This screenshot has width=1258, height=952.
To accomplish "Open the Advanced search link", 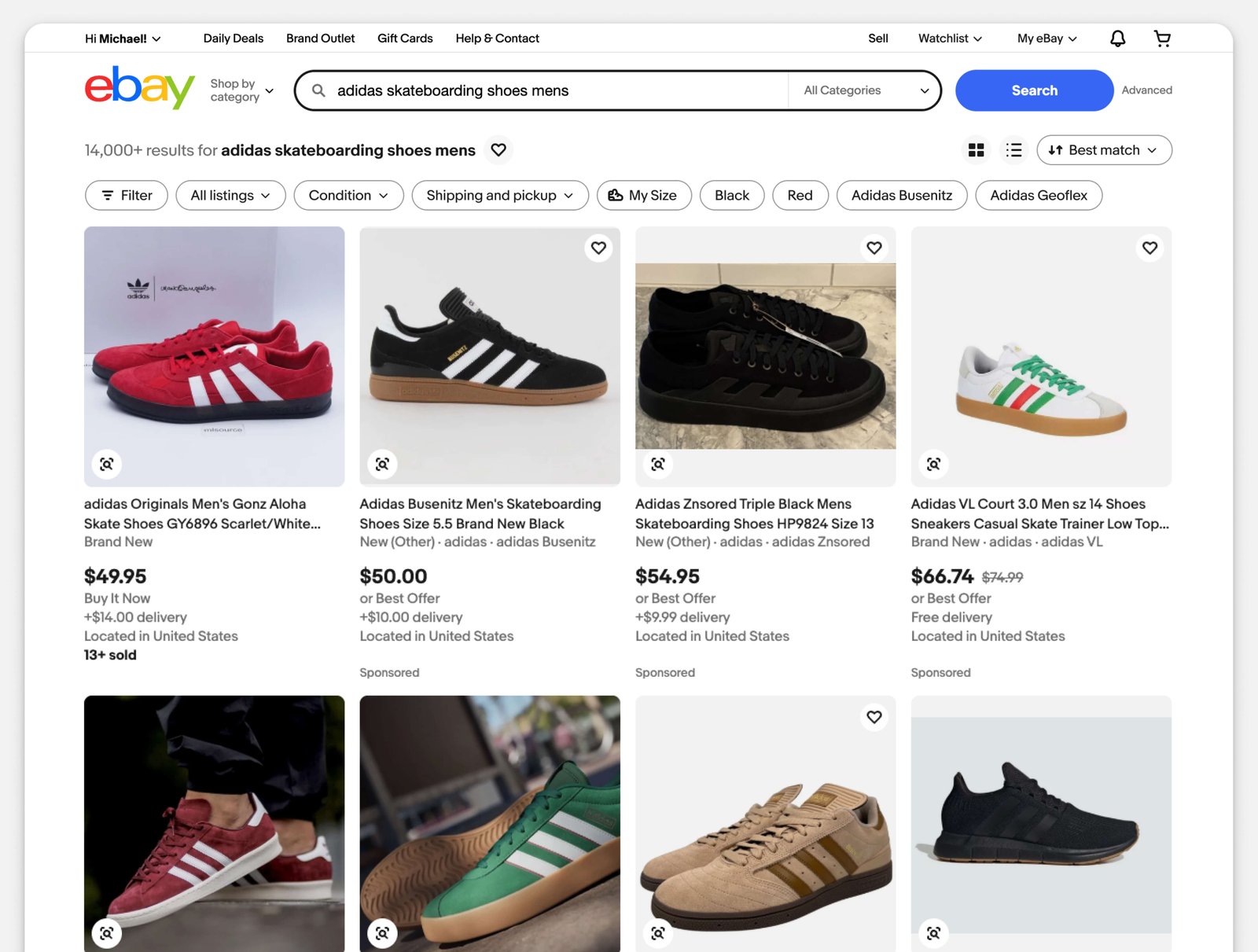I will pyautogui.click(x=1146, y=90).
